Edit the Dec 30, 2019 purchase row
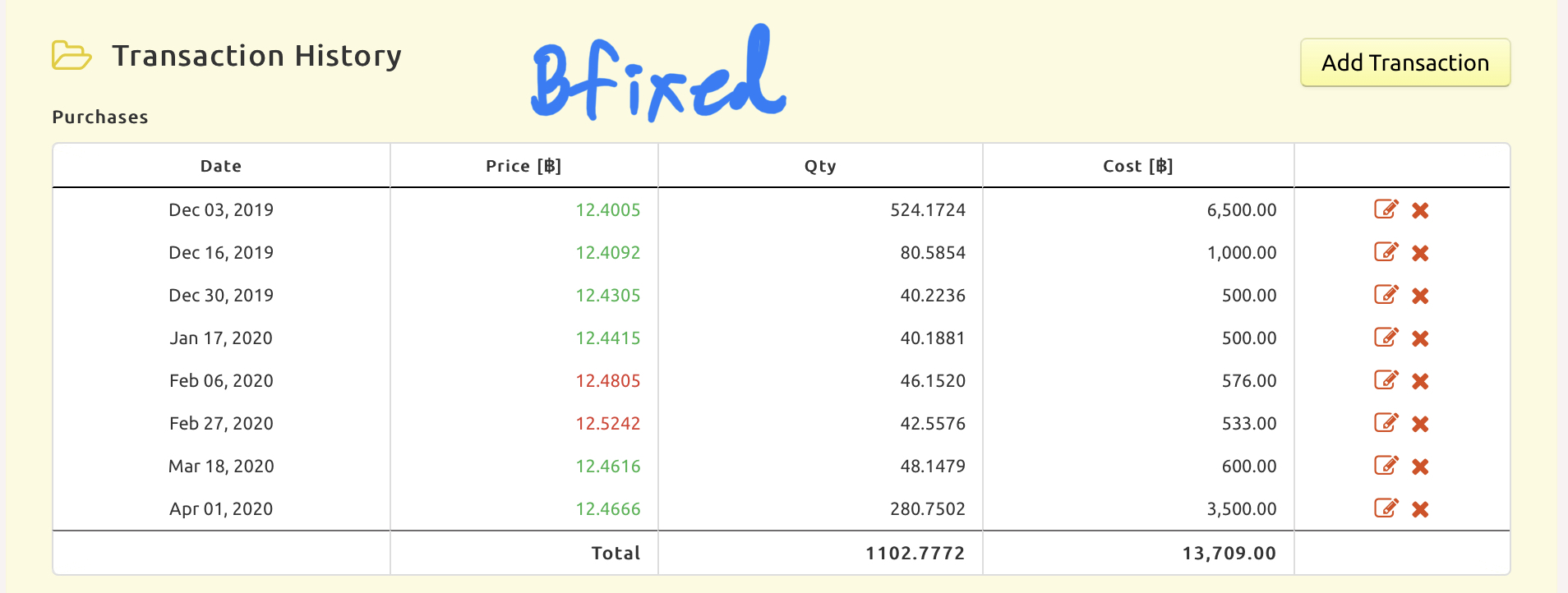The image size is (1568, 593). coord(1386,295)
